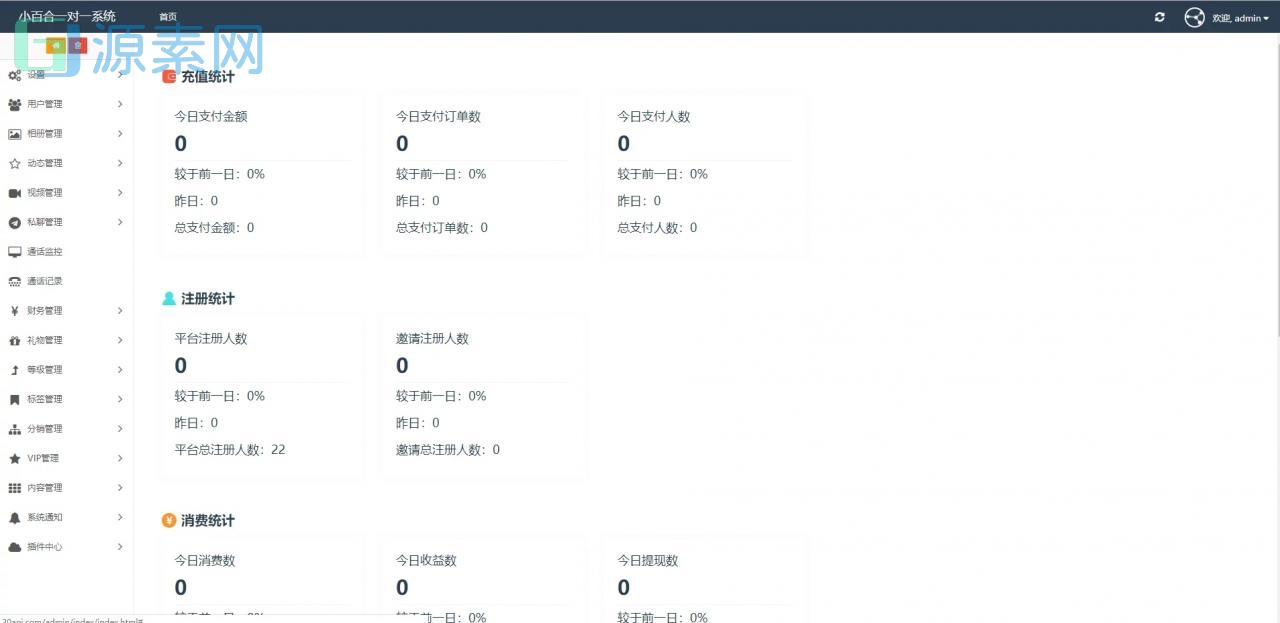This screenshot has width=1280, height=623.
Task: Expand the VIP管理 menu chevron
Action: pyautogui.click(x=119, y=458)
